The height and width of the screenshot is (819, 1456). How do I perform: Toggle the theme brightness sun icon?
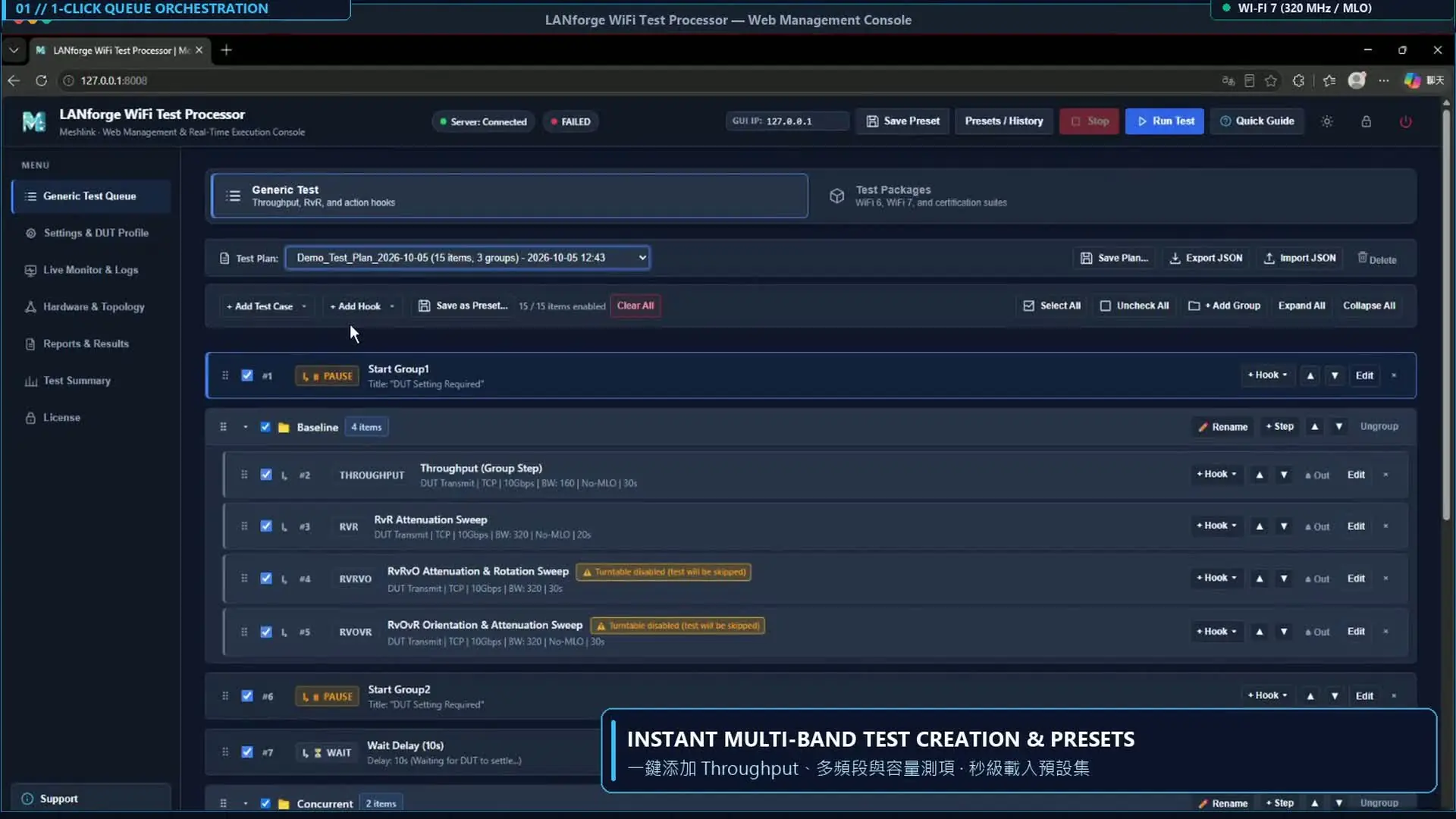1326,121
